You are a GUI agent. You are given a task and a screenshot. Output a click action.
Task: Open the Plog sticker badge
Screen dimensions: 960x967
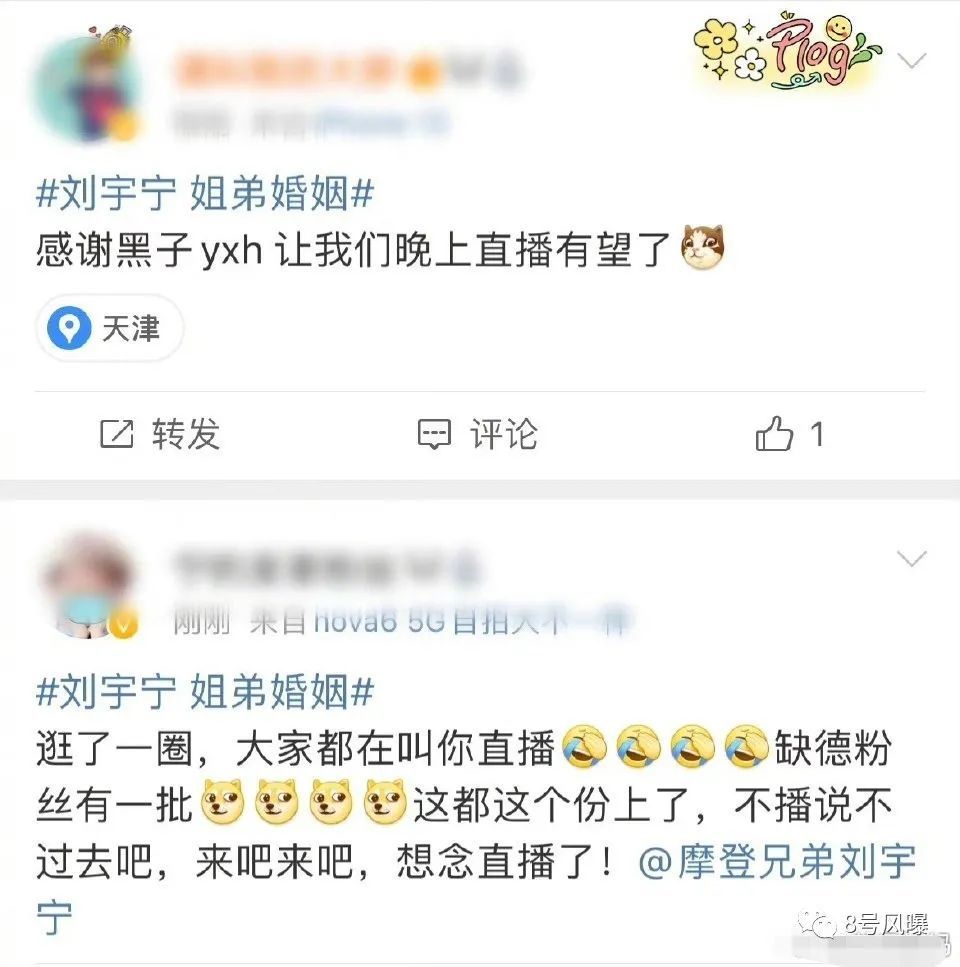click(786, 51)
